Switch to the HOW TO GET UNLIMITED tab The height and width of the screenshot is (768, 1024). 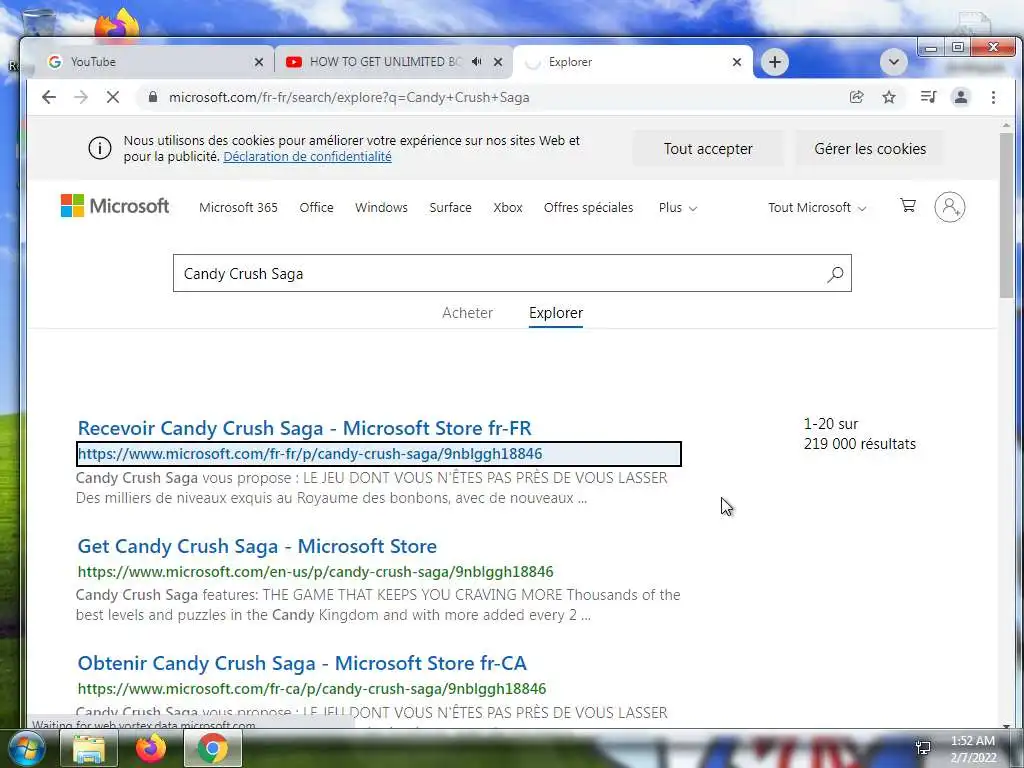pyautogui.click(x=385, y=62)
